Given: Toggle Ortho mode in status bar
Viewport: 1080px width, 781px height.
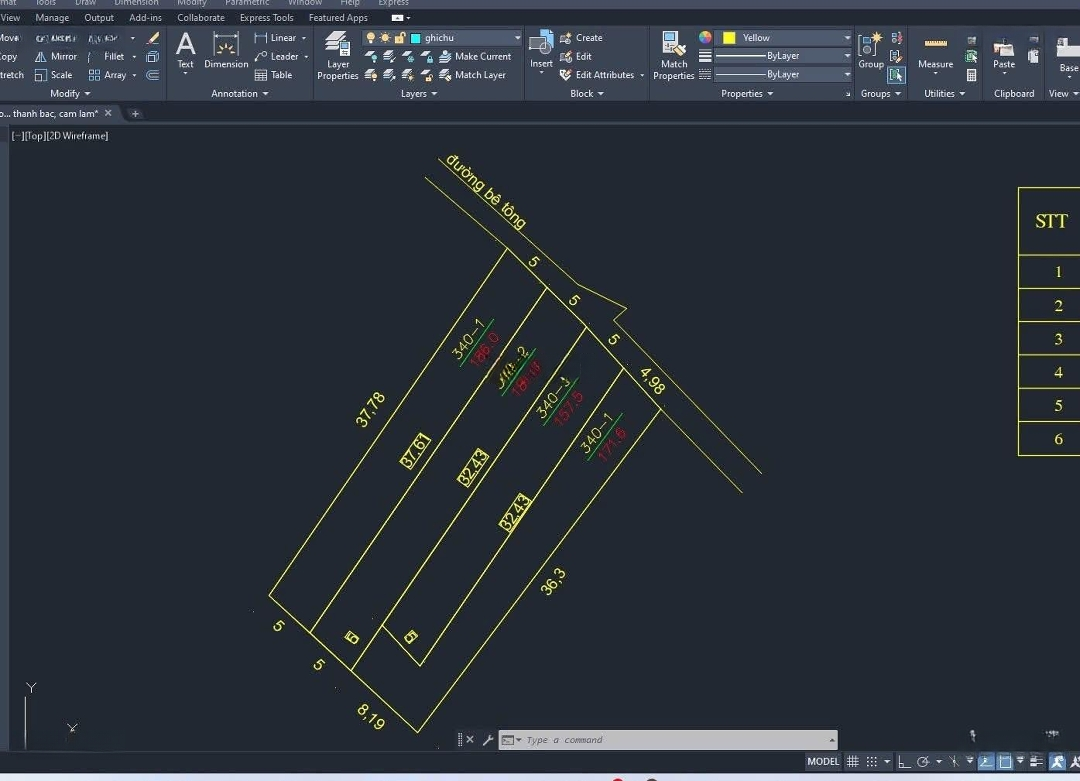Looking at the screenshot, I should 904,762.
